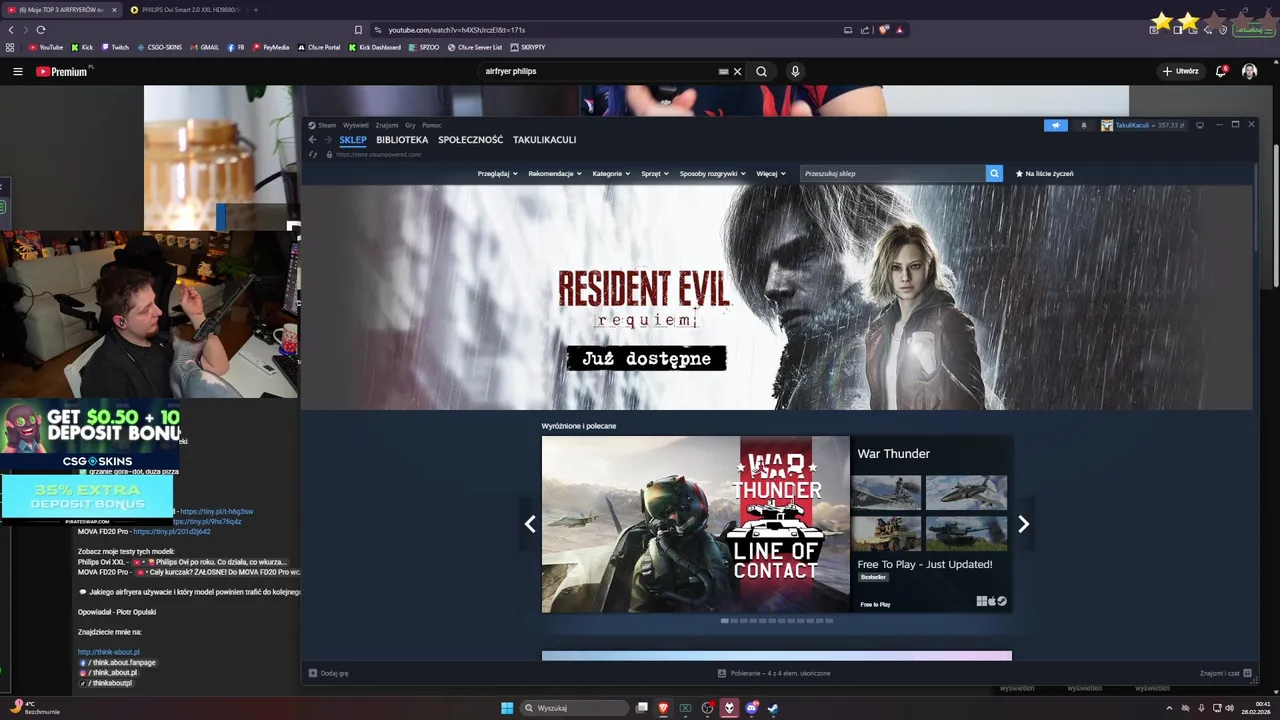This screenshot has height=720, width=1280.
Task: Show hidden system tray icons
Action: click(x=1169, y=708)
